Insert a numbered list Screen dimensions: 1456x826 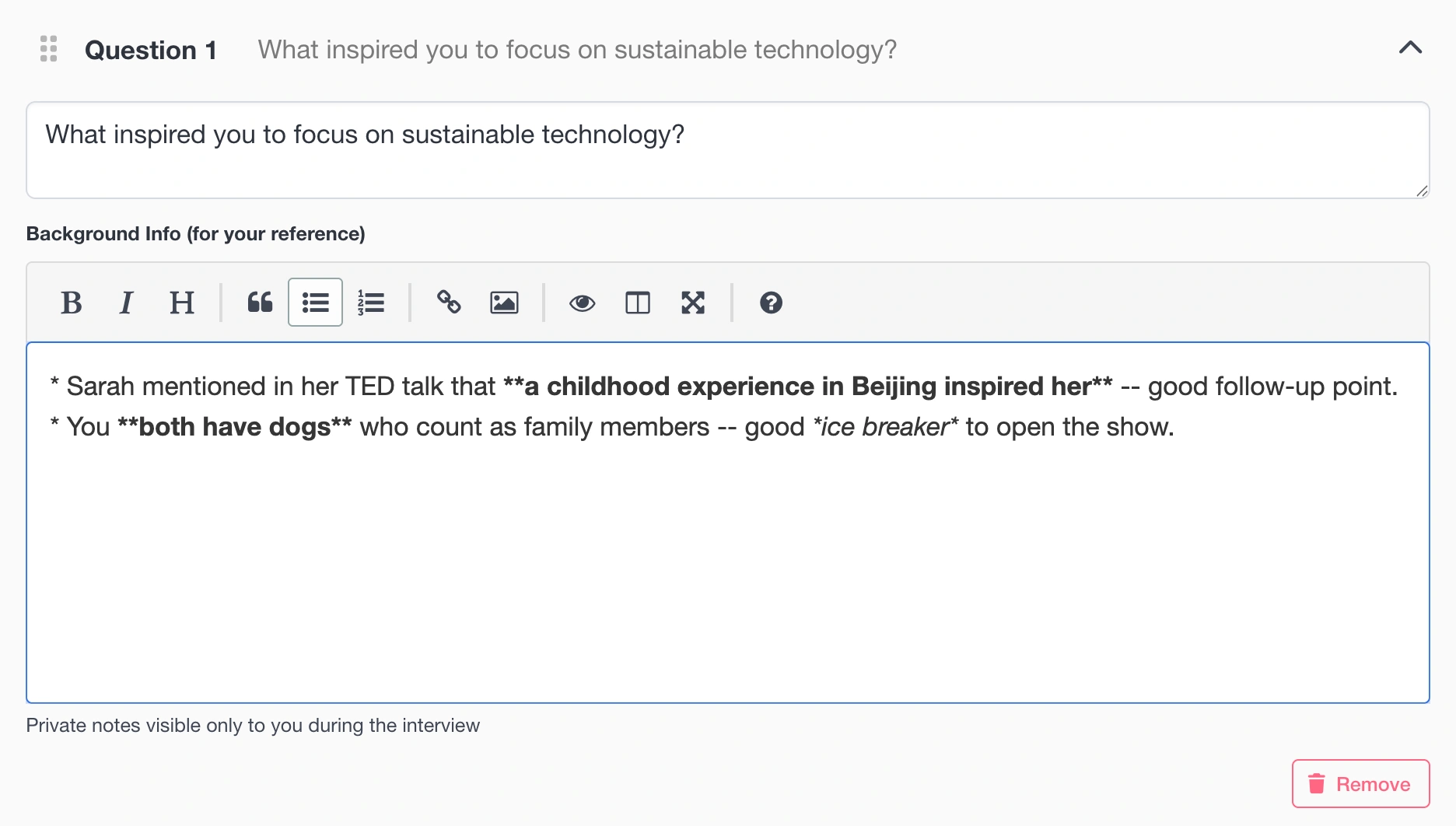click(371, 303)
